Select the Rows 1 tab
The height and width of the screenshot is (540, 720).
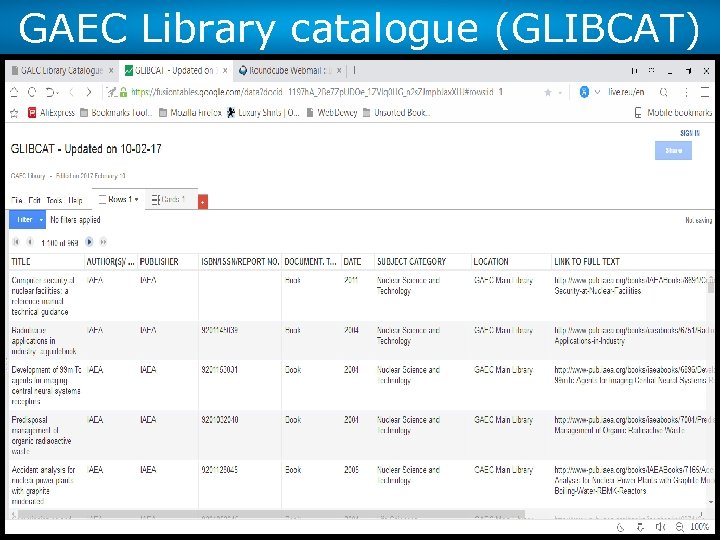(x=118, y=199)
